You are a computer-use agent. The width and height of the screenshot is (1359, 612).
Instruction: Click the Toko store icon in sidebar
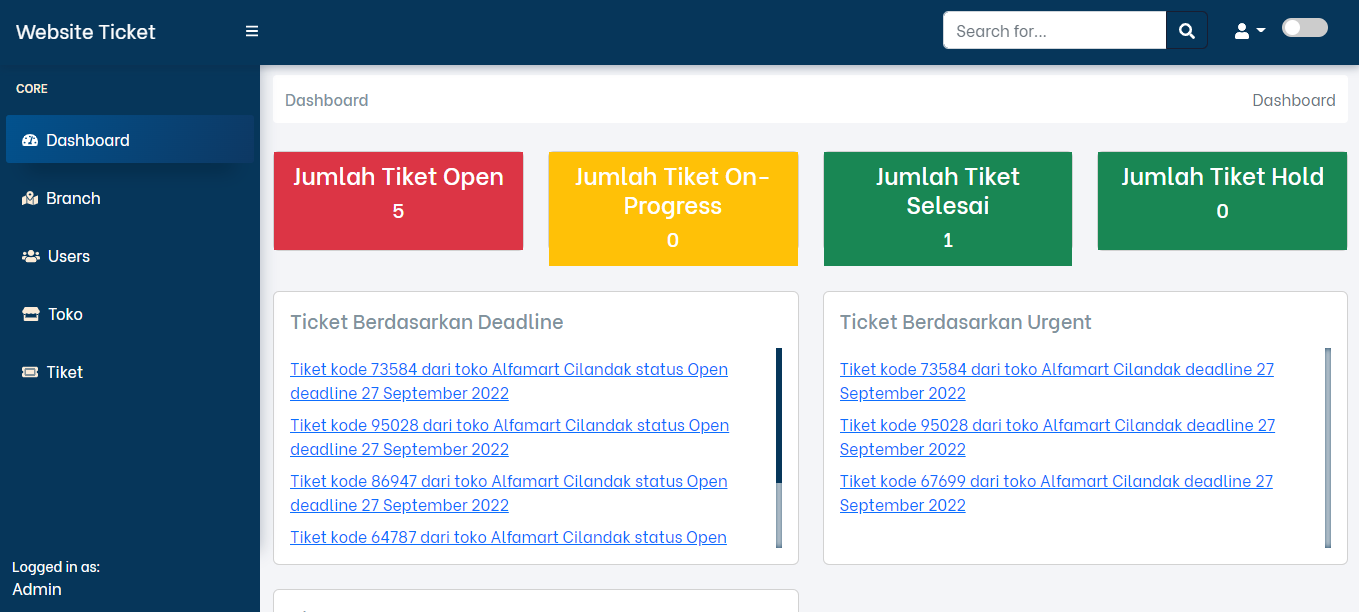pyautogui.click(x=30, y=314)
